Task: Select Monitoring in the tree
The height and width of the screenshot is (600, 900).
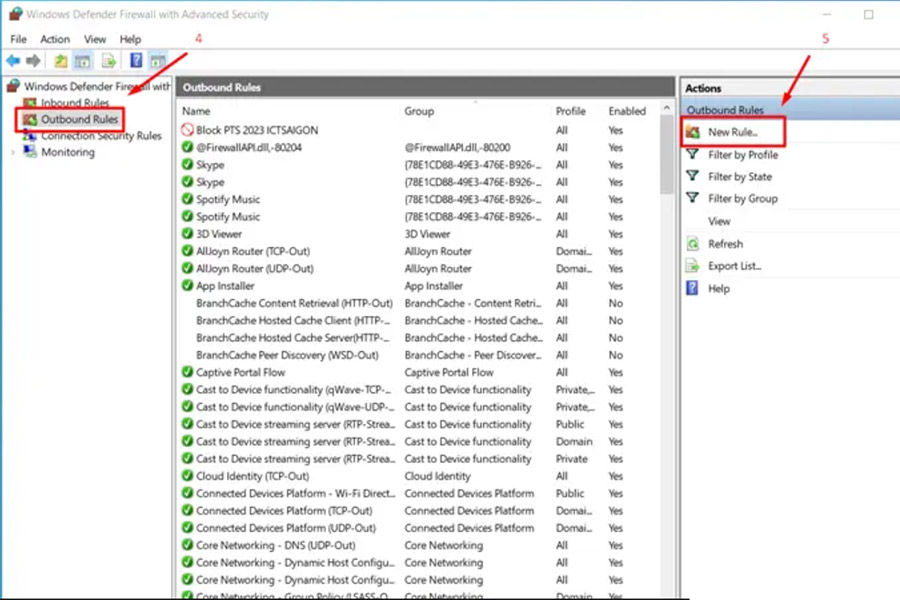Action: click(68, 152)
